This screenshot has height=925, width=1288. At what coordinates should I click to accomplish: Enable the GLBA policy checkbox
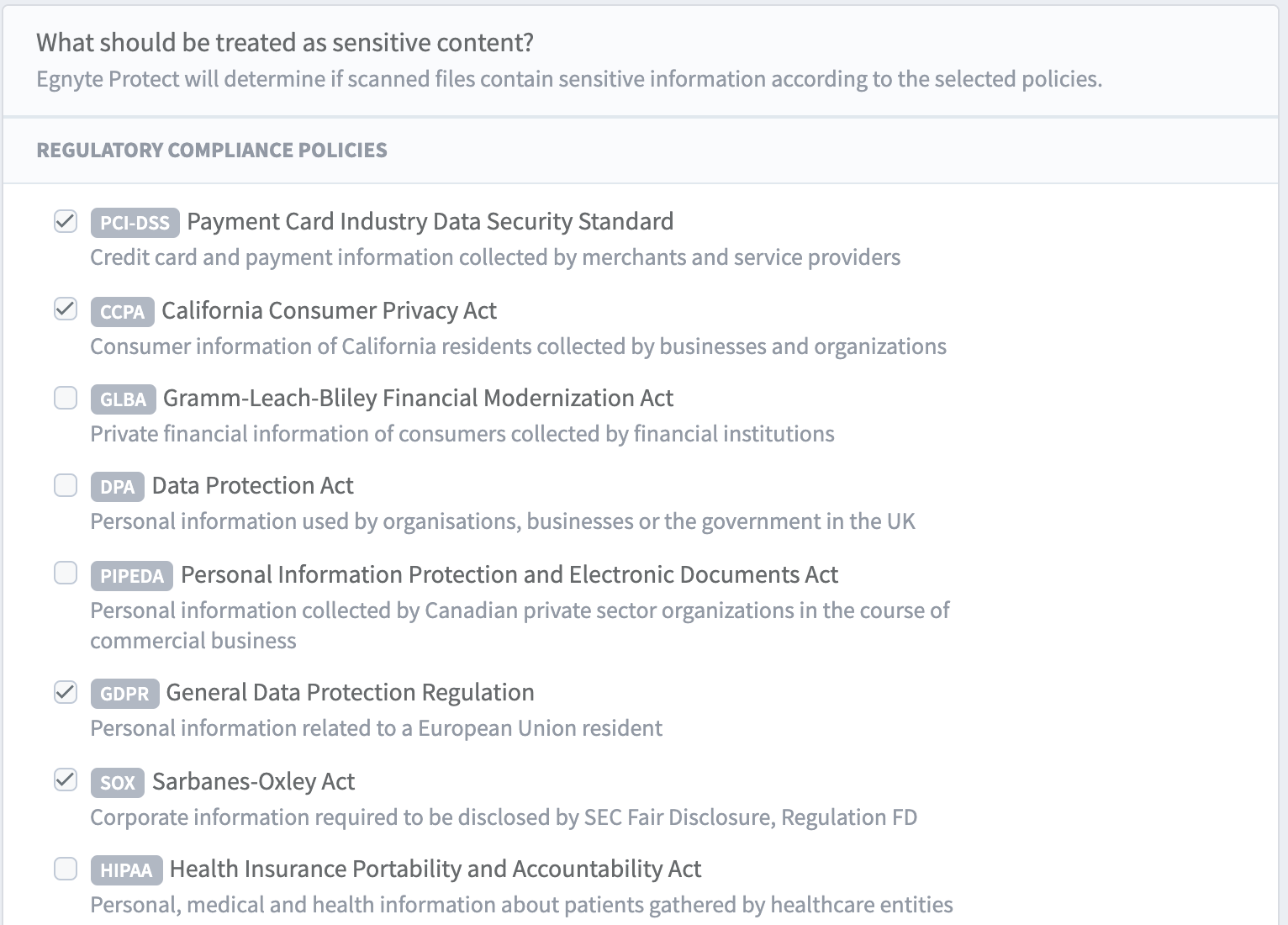[66, 398]
